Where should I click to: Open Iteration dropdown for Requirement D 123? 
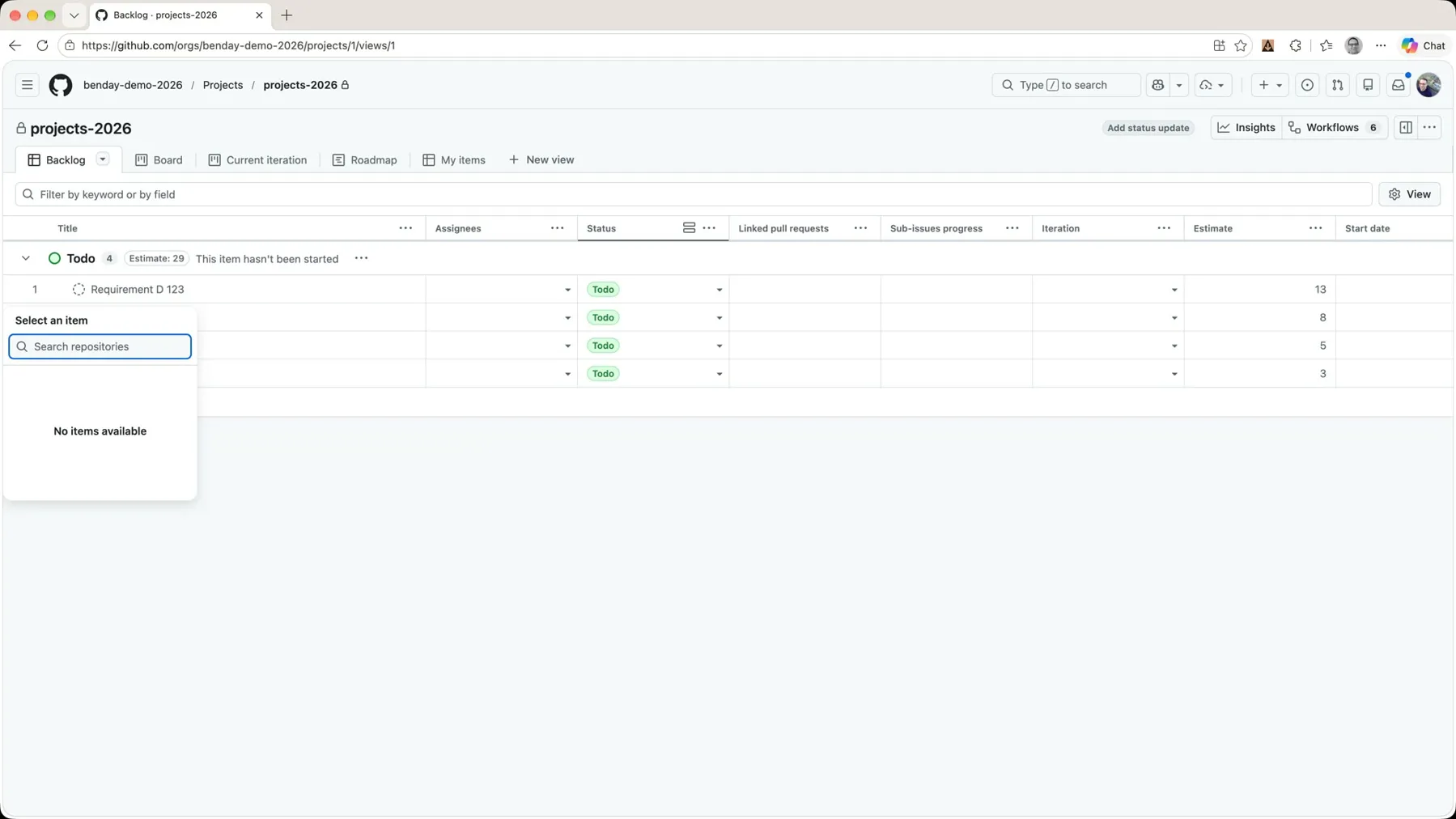pyautogui.click(x=1174, y=290)
